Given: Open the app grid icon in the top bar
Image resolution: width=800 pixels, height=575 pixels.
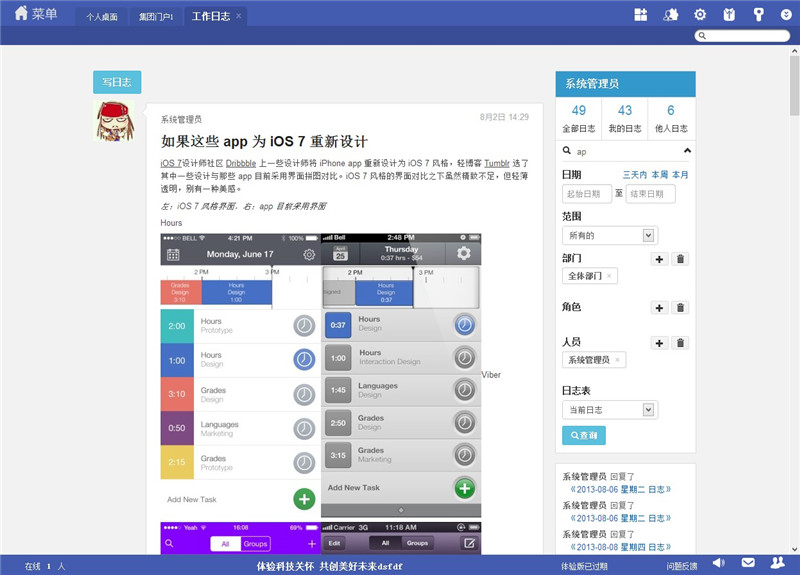Looking at the screenshot, I should 641,15.
